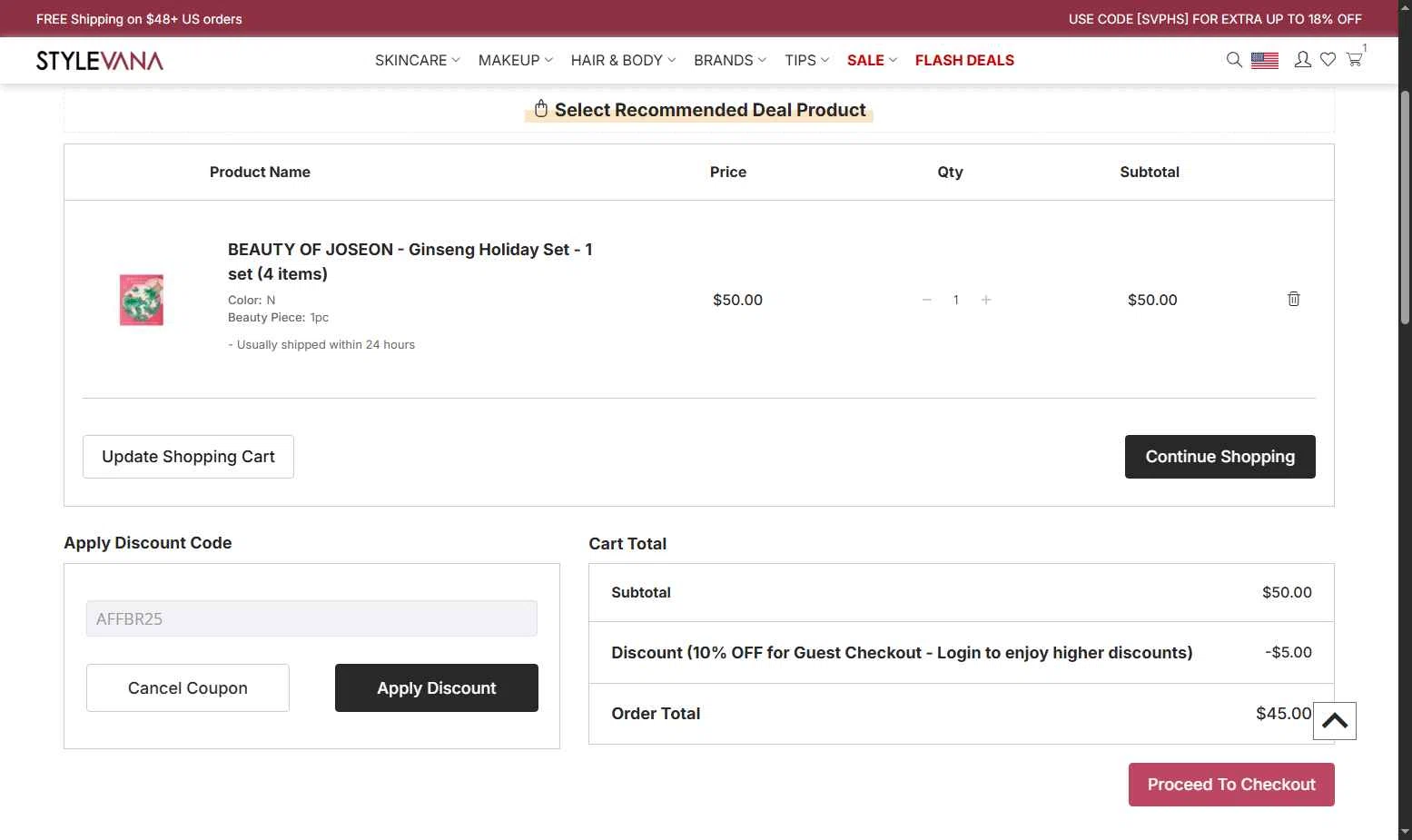Expand the BRANDS menu

pos(730,60)
